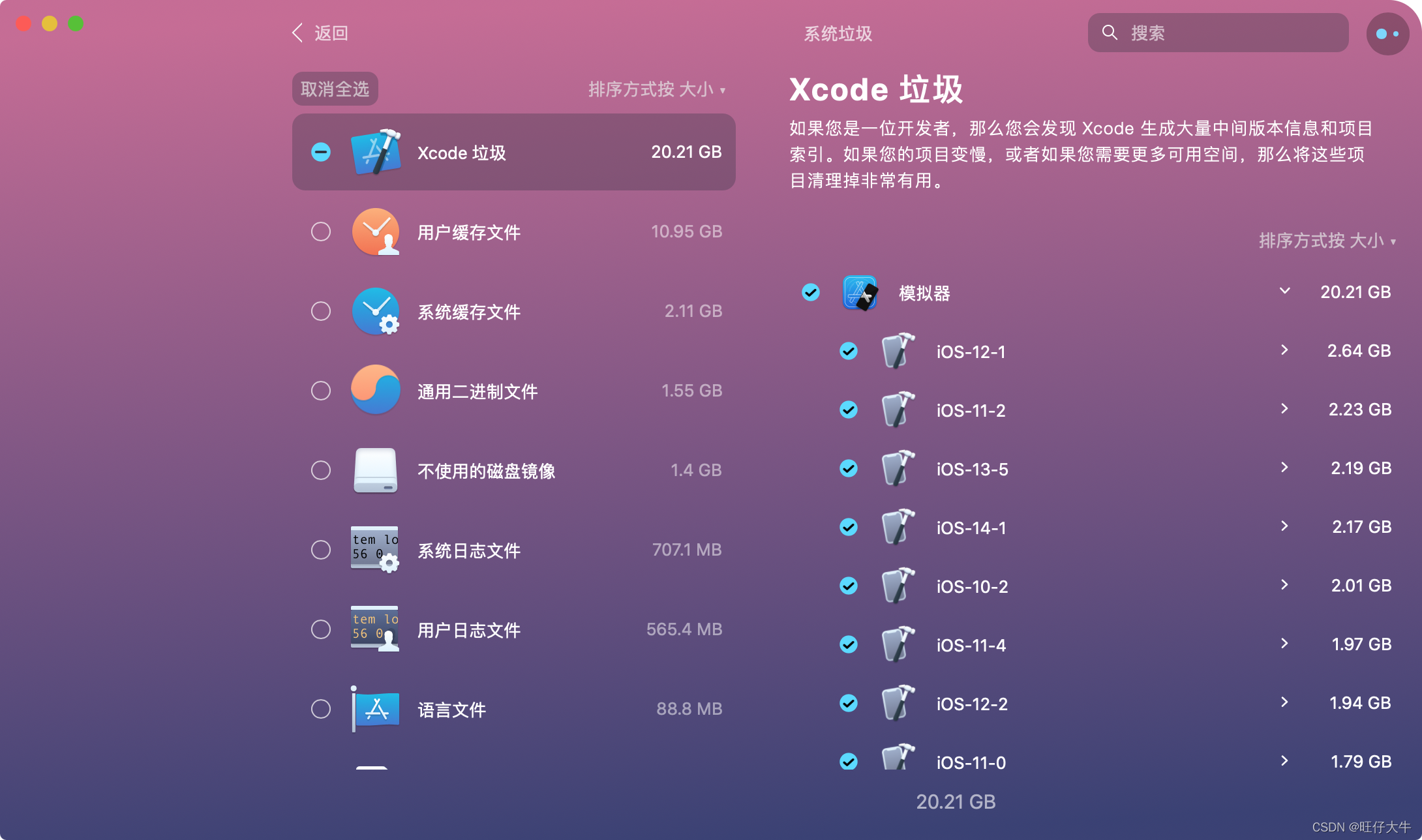Viewport: 1422px width, 840px height.
Task: Click the iOS-14-1 simulator hammer icon
Action: (x=898, y=527)
